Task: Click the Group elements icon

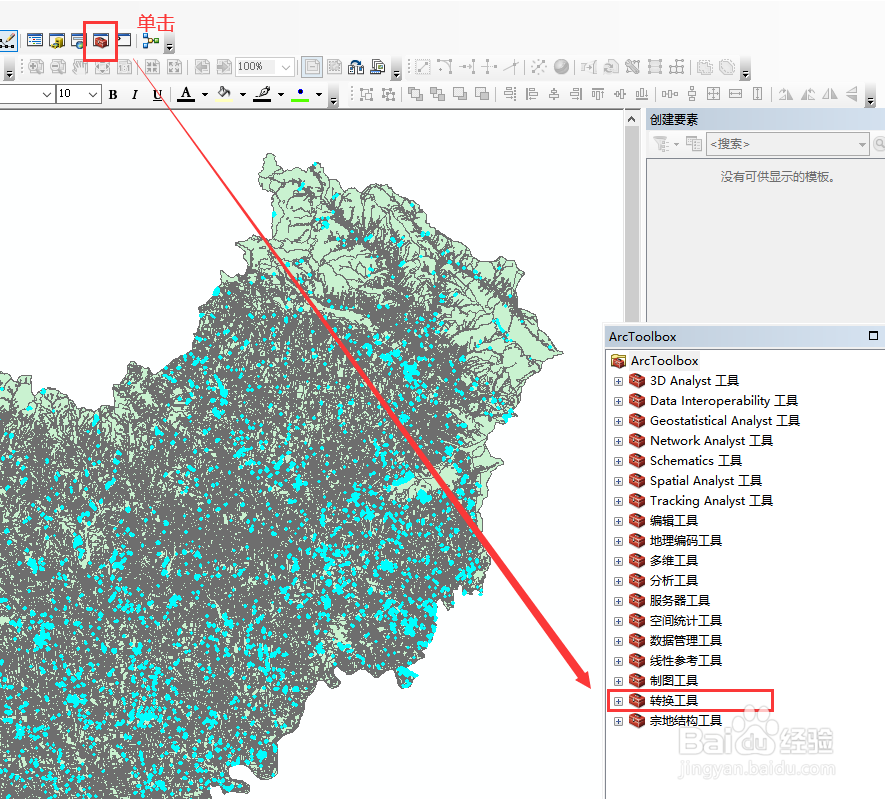Action: [366, 94]
